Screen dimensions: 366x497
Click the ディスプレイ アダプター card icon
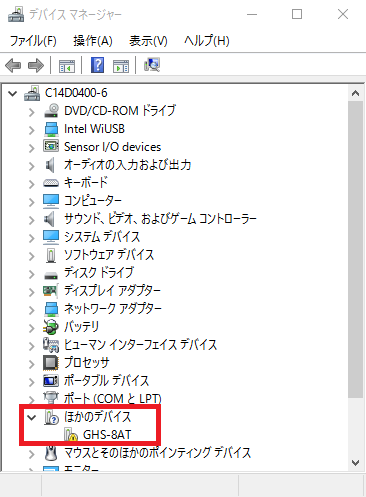[x=51, y=291]
